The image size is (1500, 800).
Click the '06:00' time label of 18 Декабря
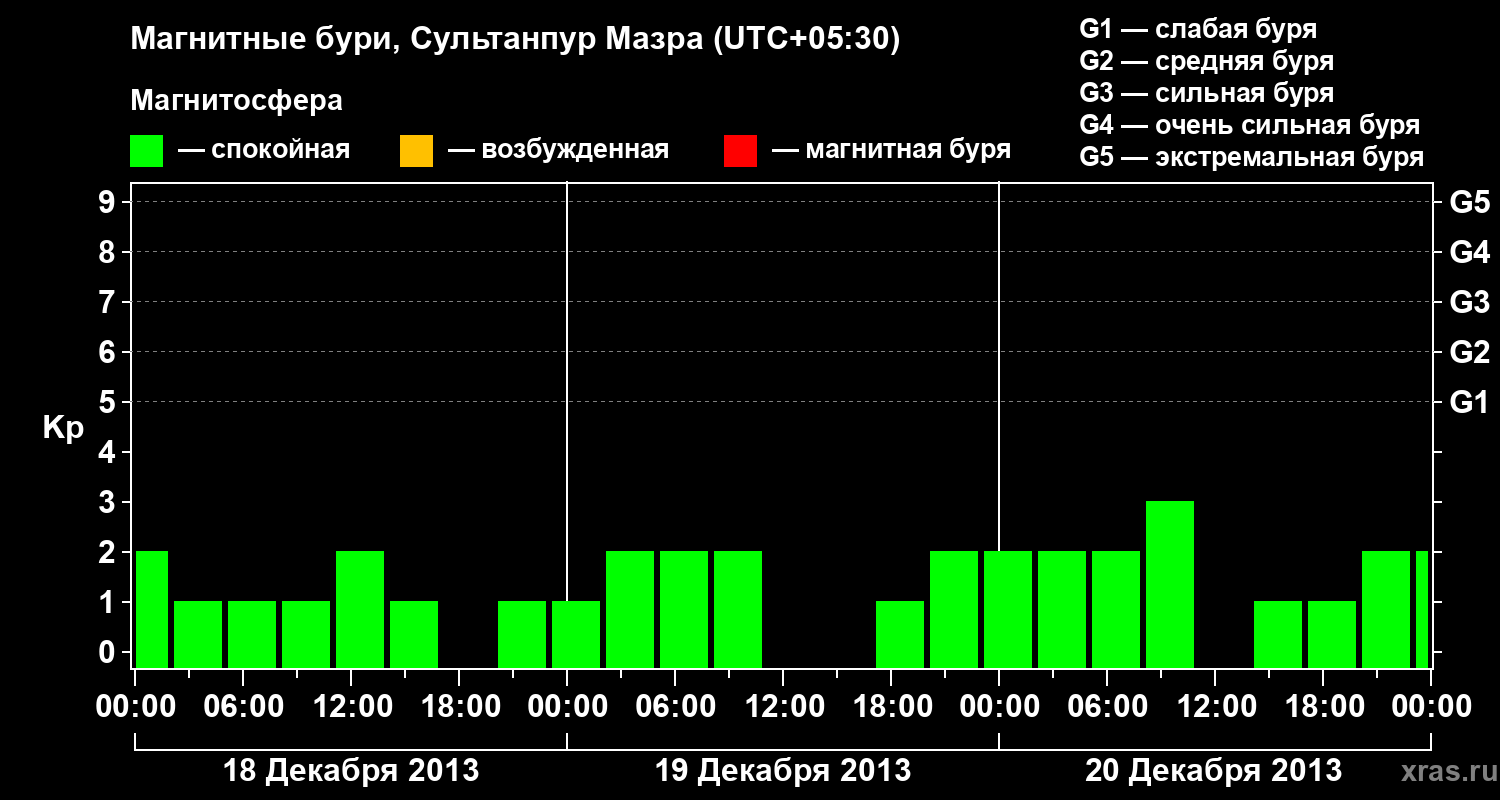pyautogui.click(x=243, y=706)
